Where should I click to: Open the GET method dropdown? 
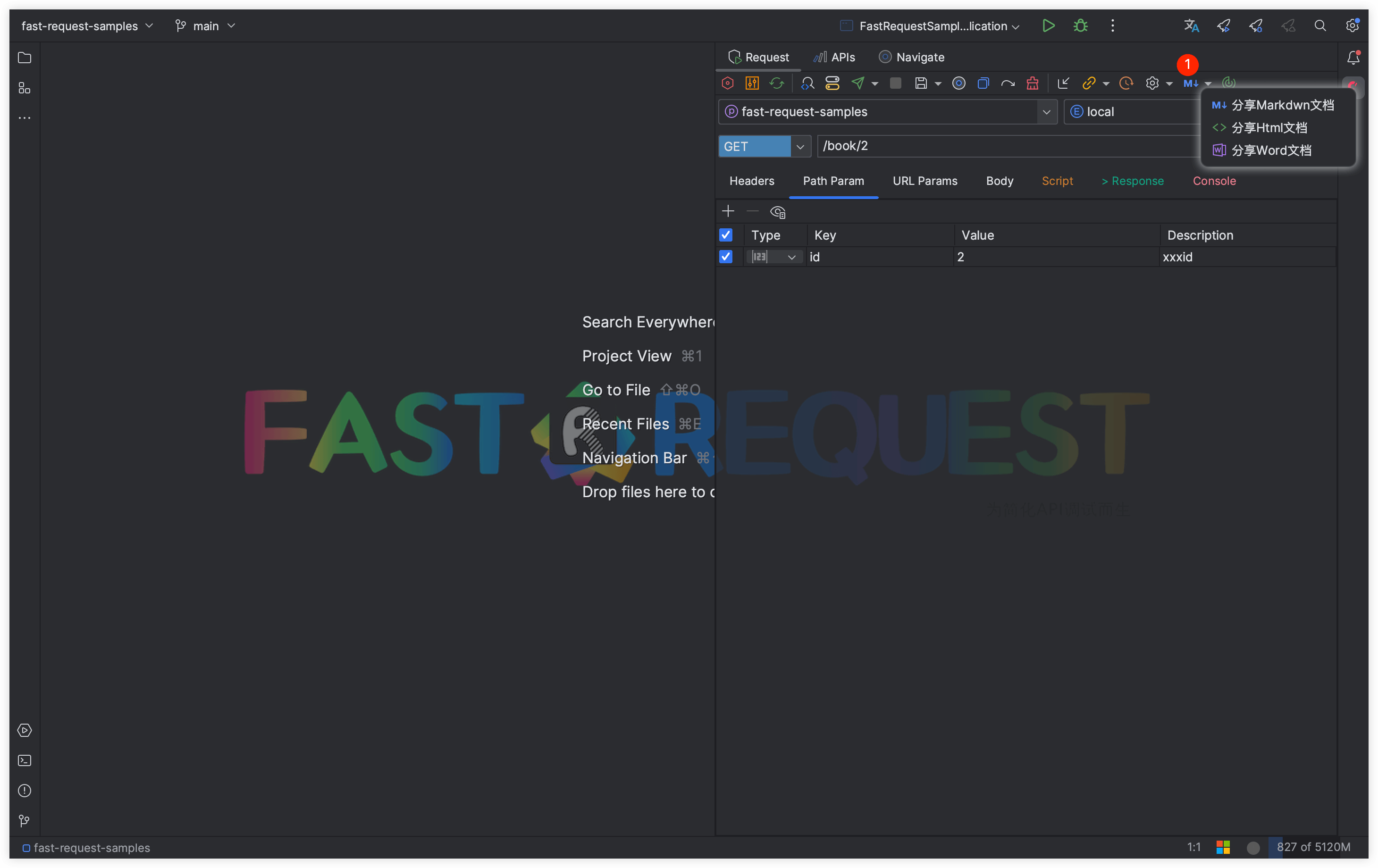coord(800,147)
